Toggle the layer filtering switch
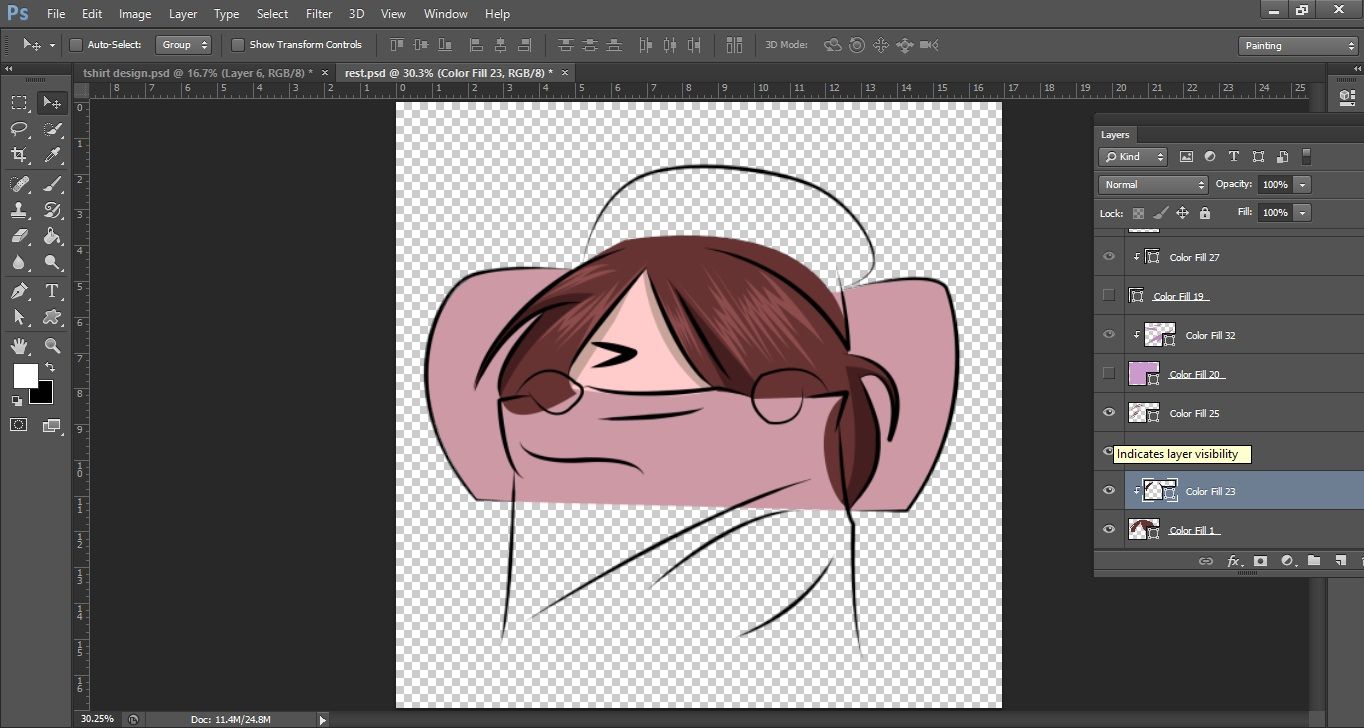 tap(1306, 157)
